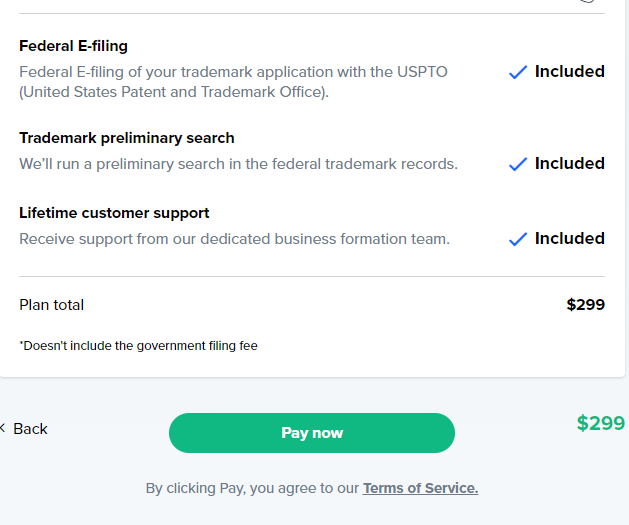Viewport: 629px width, 525px height.
Task: Select the Federal E-filing heading
Action: 73,46
